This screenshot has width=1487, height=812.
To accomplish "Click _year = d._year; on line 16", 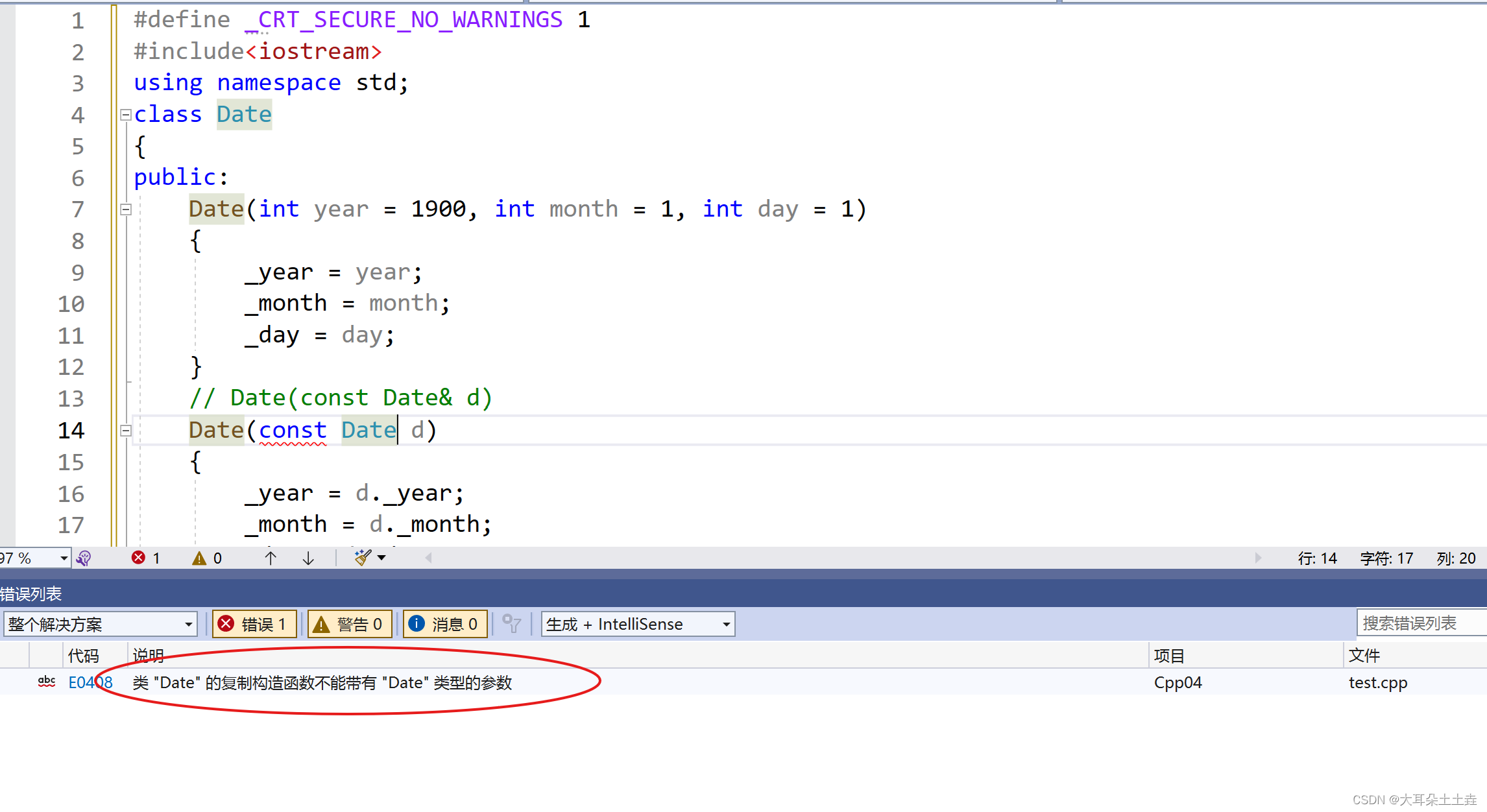I will (x=354, y=494).
